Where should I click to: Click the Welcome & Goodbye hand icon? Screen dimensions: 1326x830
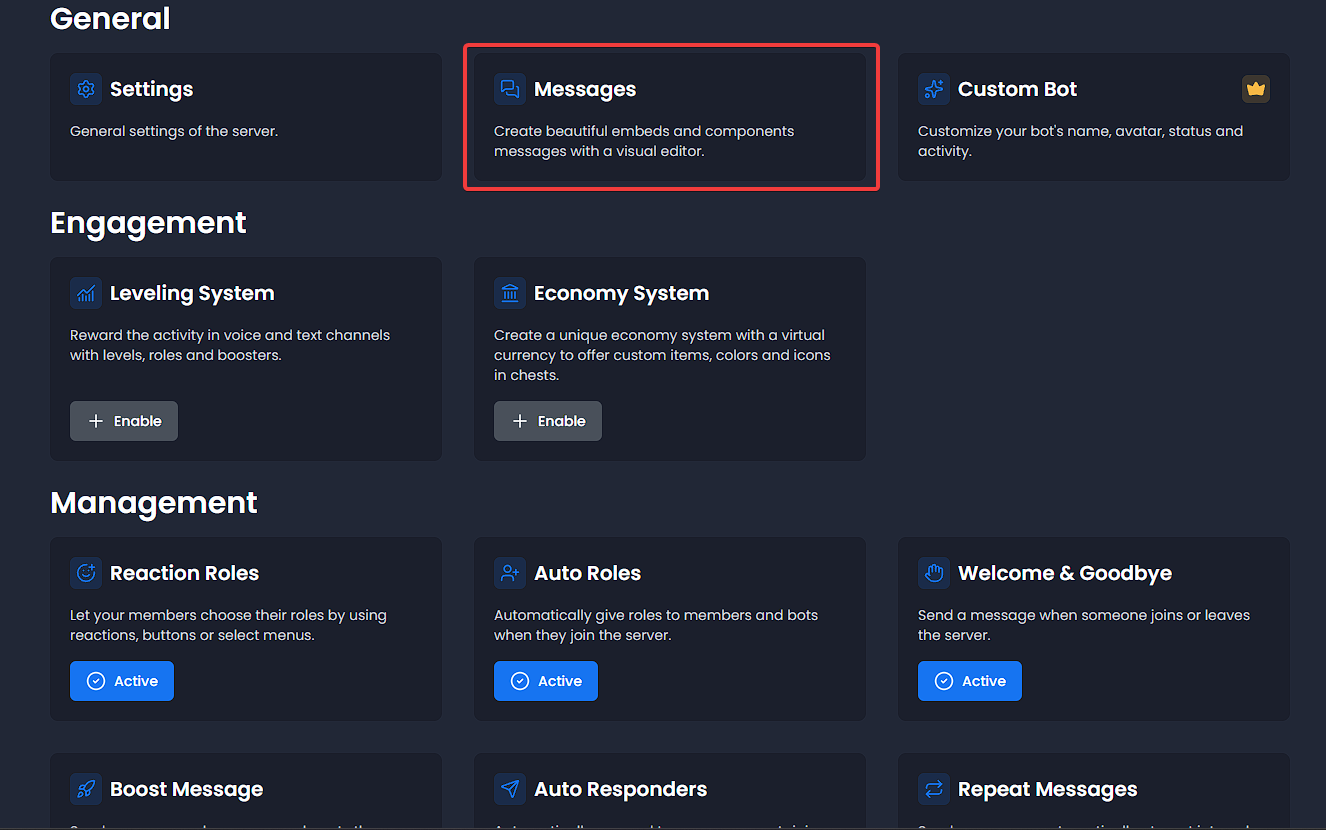tap(934, 573)
